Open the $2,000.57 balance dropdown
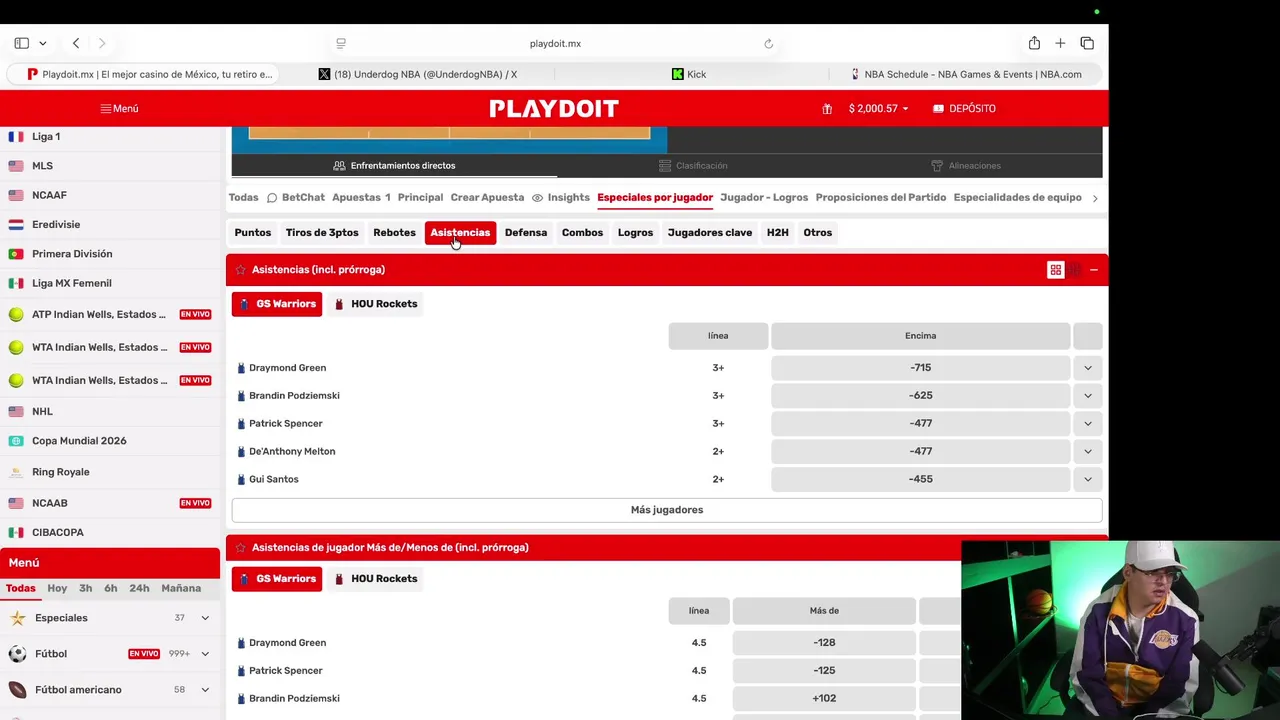This screenshot has height=720, width=1280. (878, 108)
